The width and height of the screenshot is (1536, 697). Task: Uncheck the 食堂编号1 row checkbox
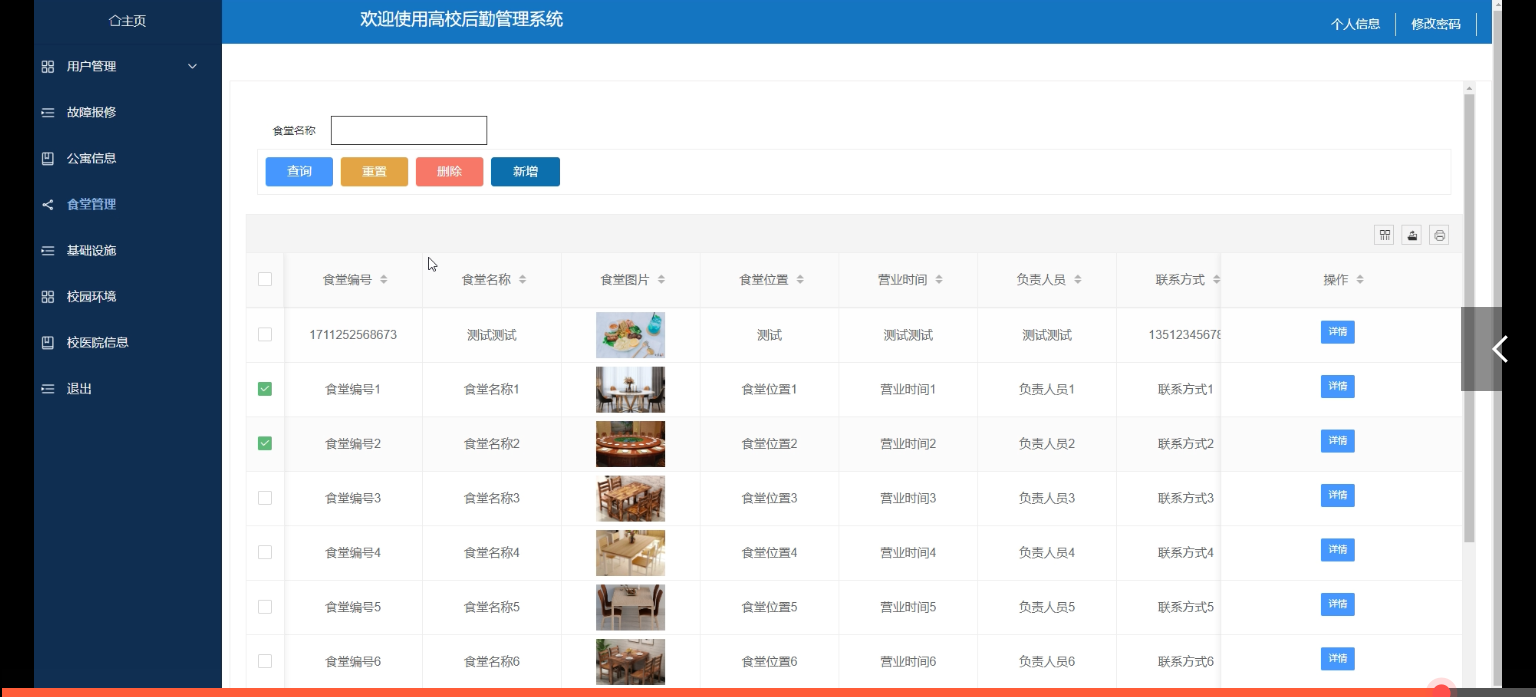265,389
